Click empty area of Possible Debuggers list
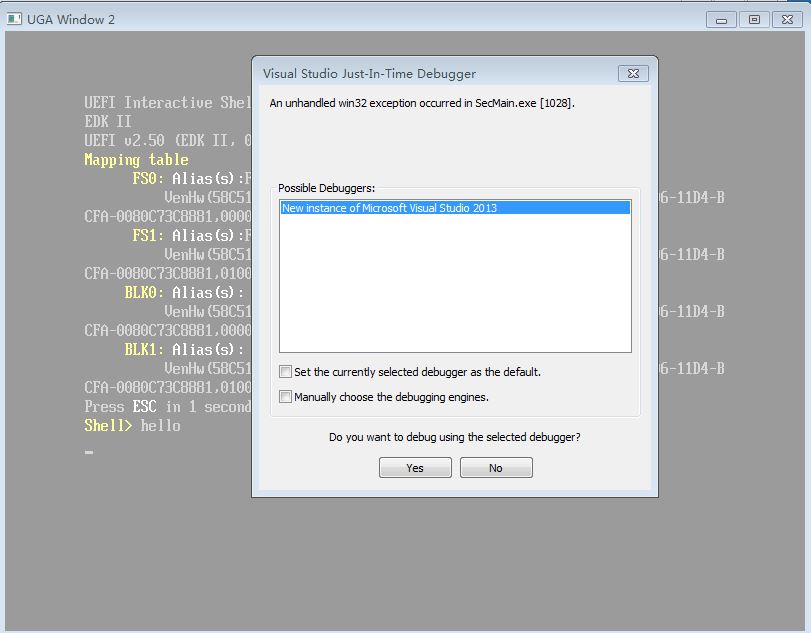This screenshot has height=633, width=811. click(455, 284)
